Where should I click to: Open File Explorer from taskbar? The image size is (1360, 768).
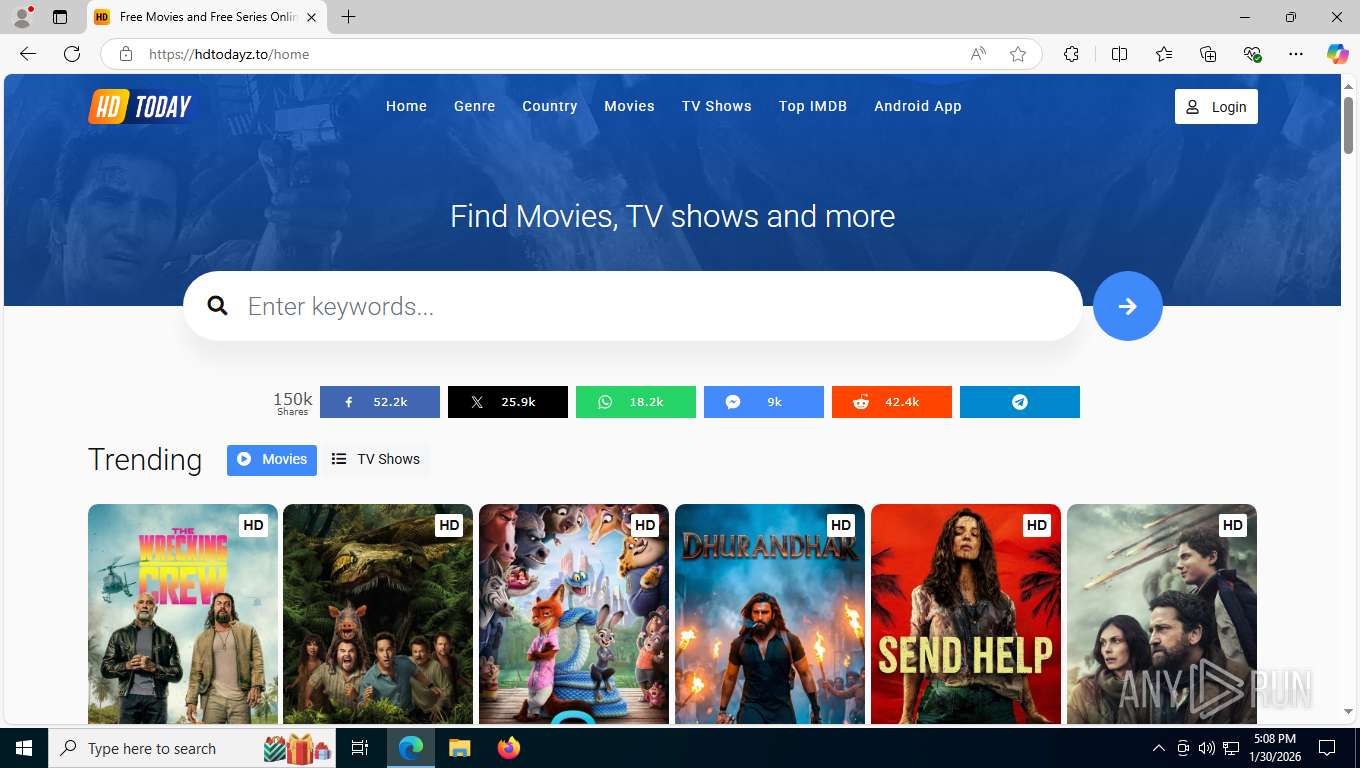[x=459, y=748]
